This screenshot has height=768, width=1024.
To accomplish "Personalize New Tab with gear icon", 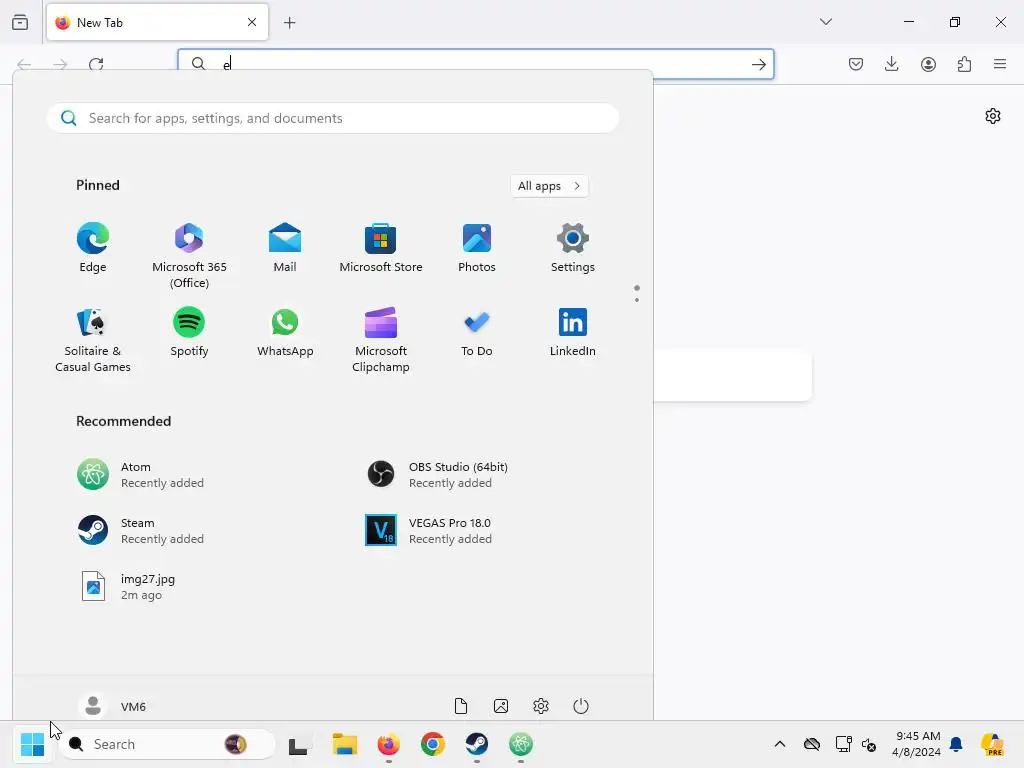I will click(993, 116).
